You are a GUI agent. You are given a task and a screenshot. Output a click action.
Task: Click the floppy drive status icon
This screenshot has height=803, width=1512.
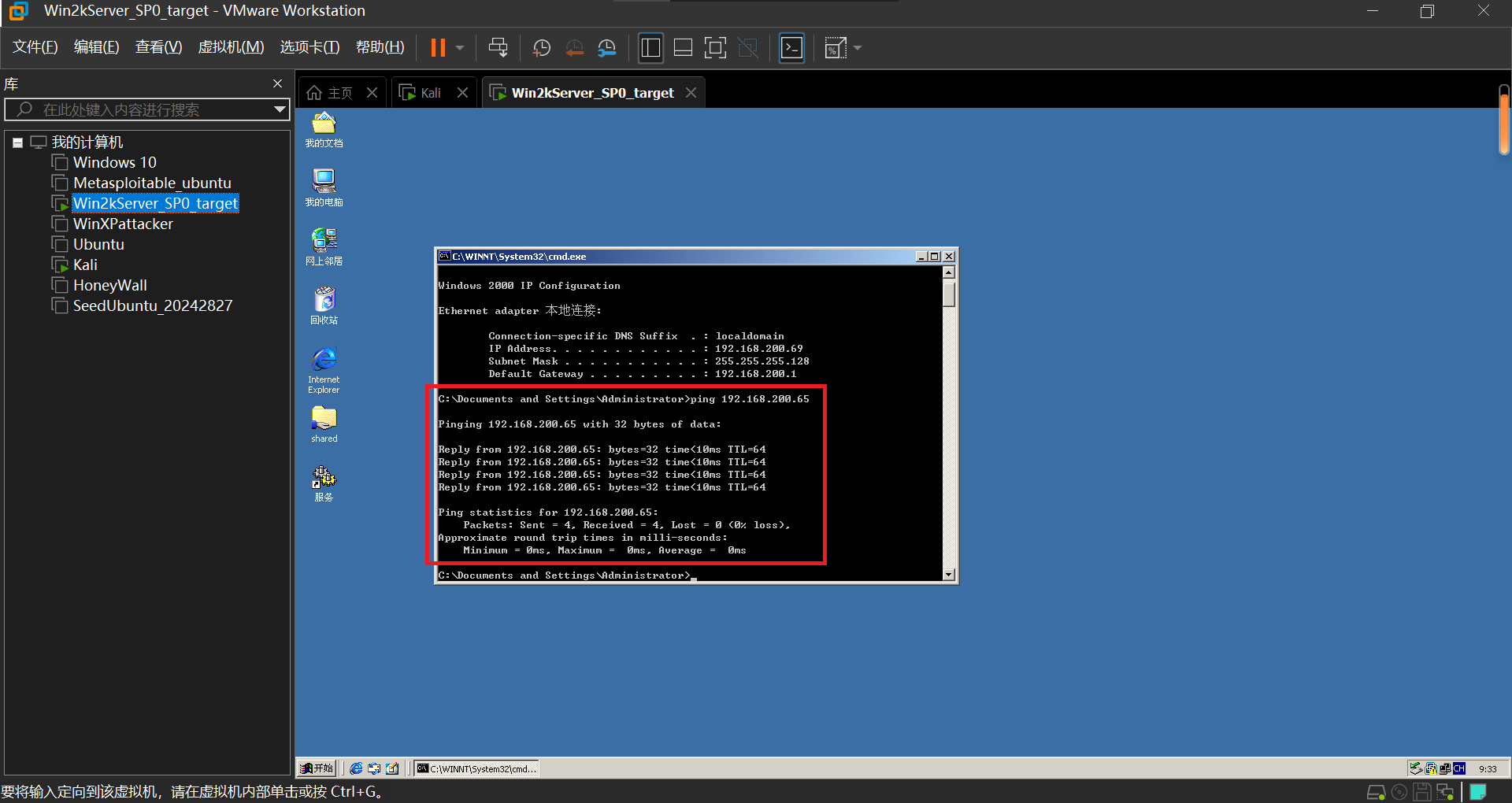(1421, 792)
